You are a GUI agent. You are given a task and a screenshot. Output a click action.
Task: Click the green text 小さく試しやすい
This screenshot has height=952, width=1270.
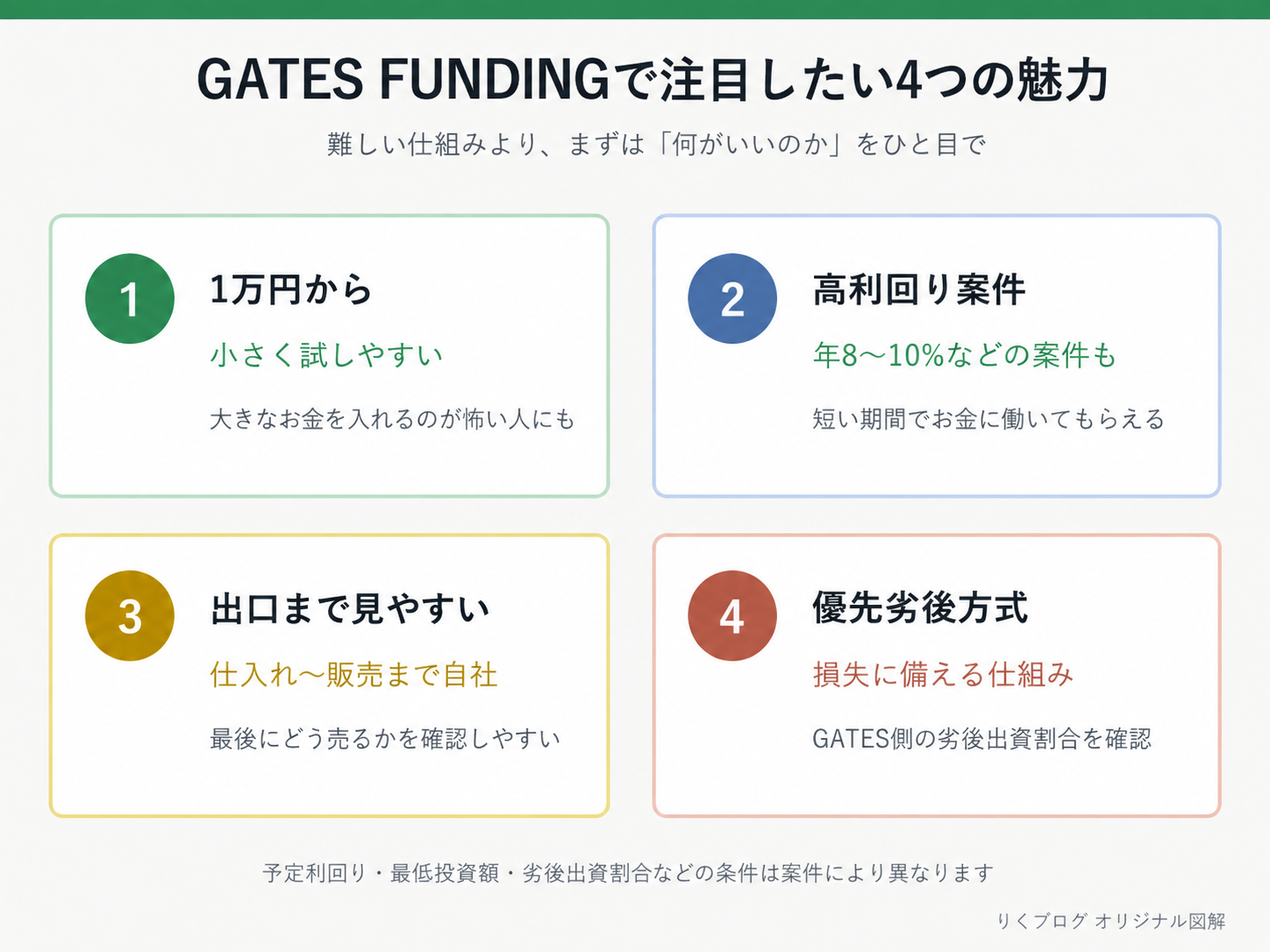(x=326, y=355)
